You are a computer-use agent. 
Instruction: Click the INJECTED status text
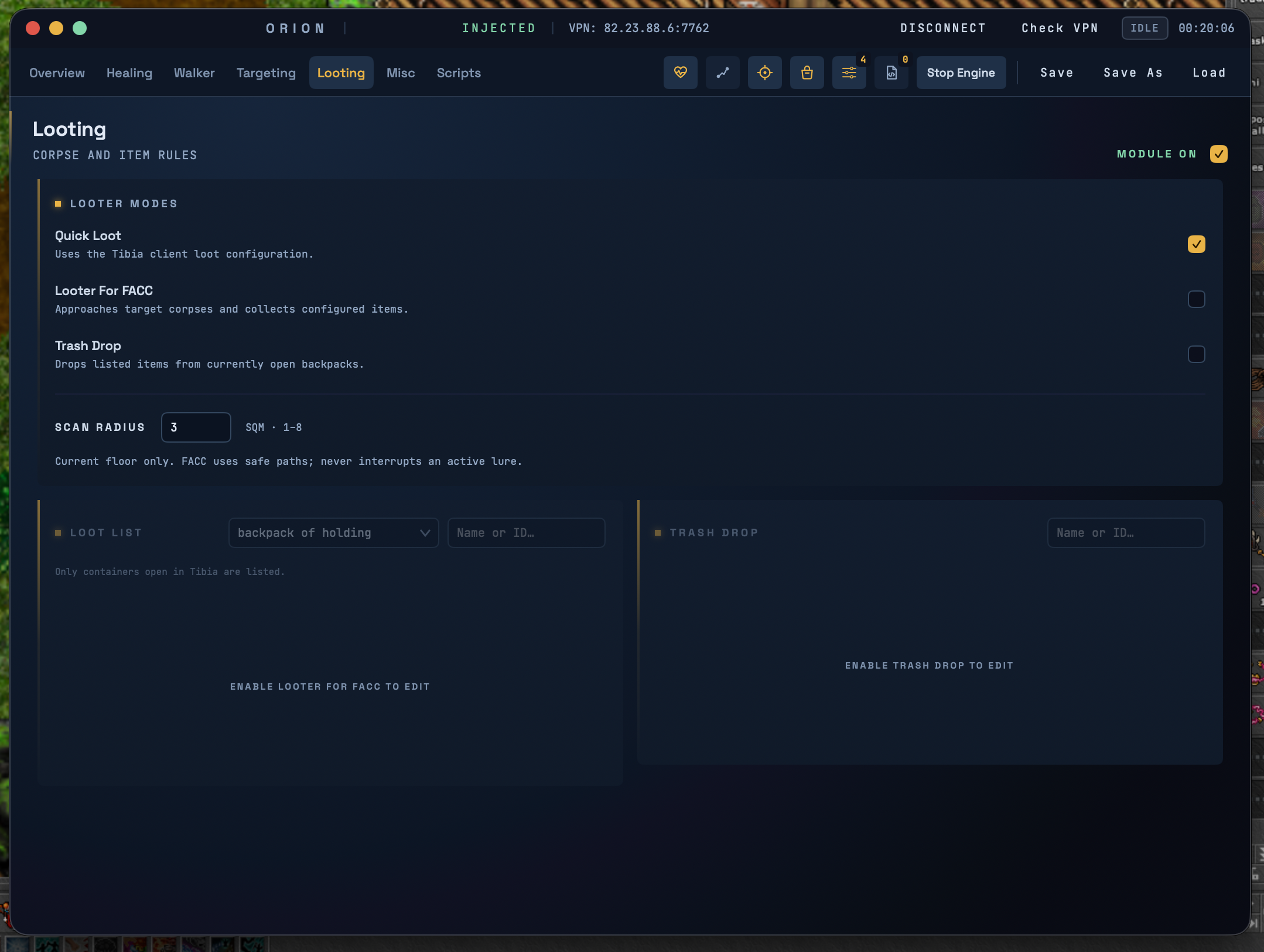pos(499,28)
